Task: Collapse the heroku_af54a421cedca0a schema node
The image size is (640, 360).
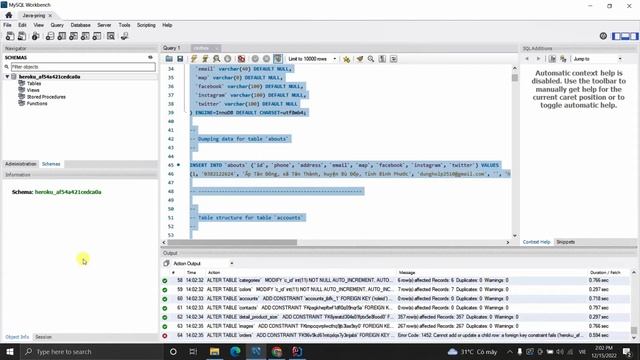Action: point(7,77)
